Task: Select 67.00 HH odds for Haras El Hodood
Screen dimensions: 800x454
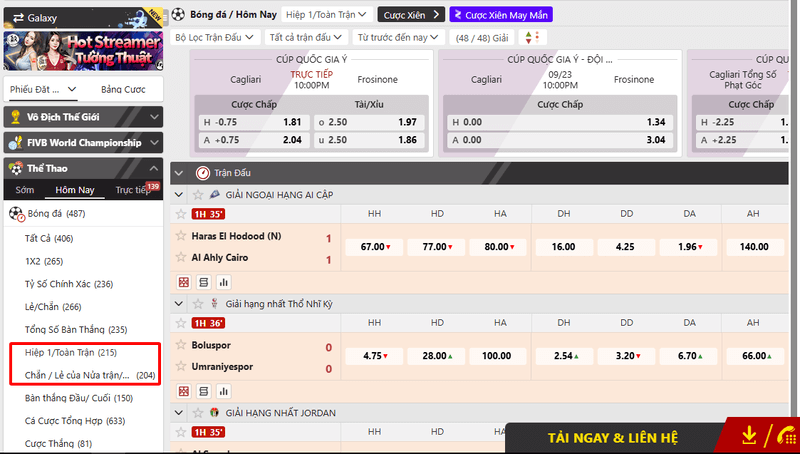Action: (x=374, y=246)
